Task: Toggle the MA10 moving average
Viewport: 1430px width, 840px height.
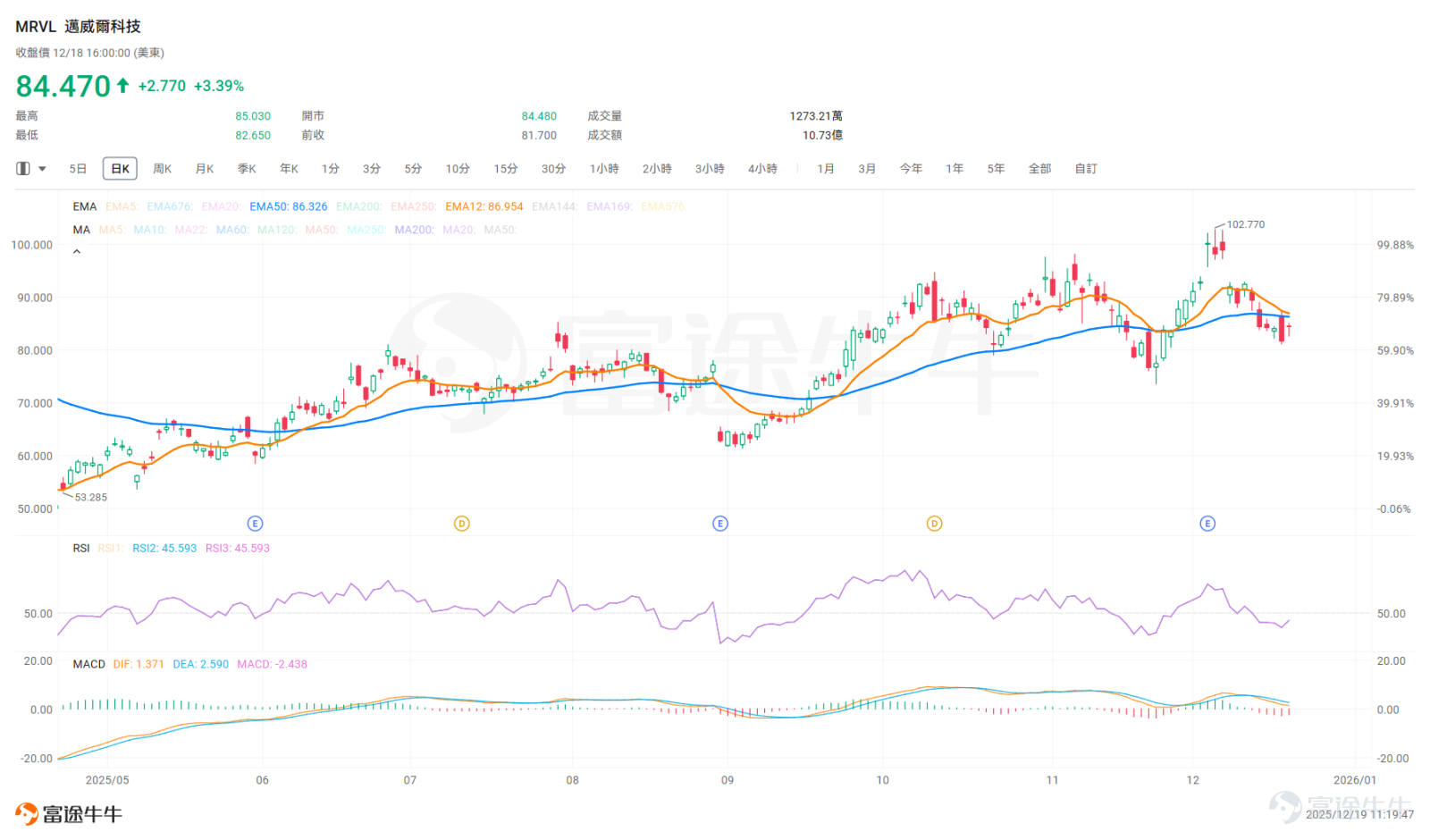Action: (150, 230)
